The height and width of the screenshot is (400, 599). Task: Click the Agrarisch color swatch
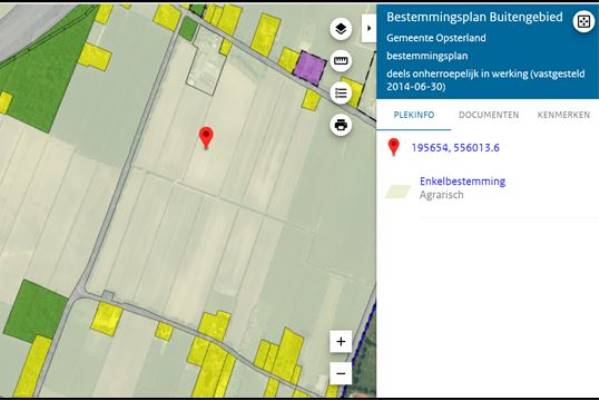(398, 191)
